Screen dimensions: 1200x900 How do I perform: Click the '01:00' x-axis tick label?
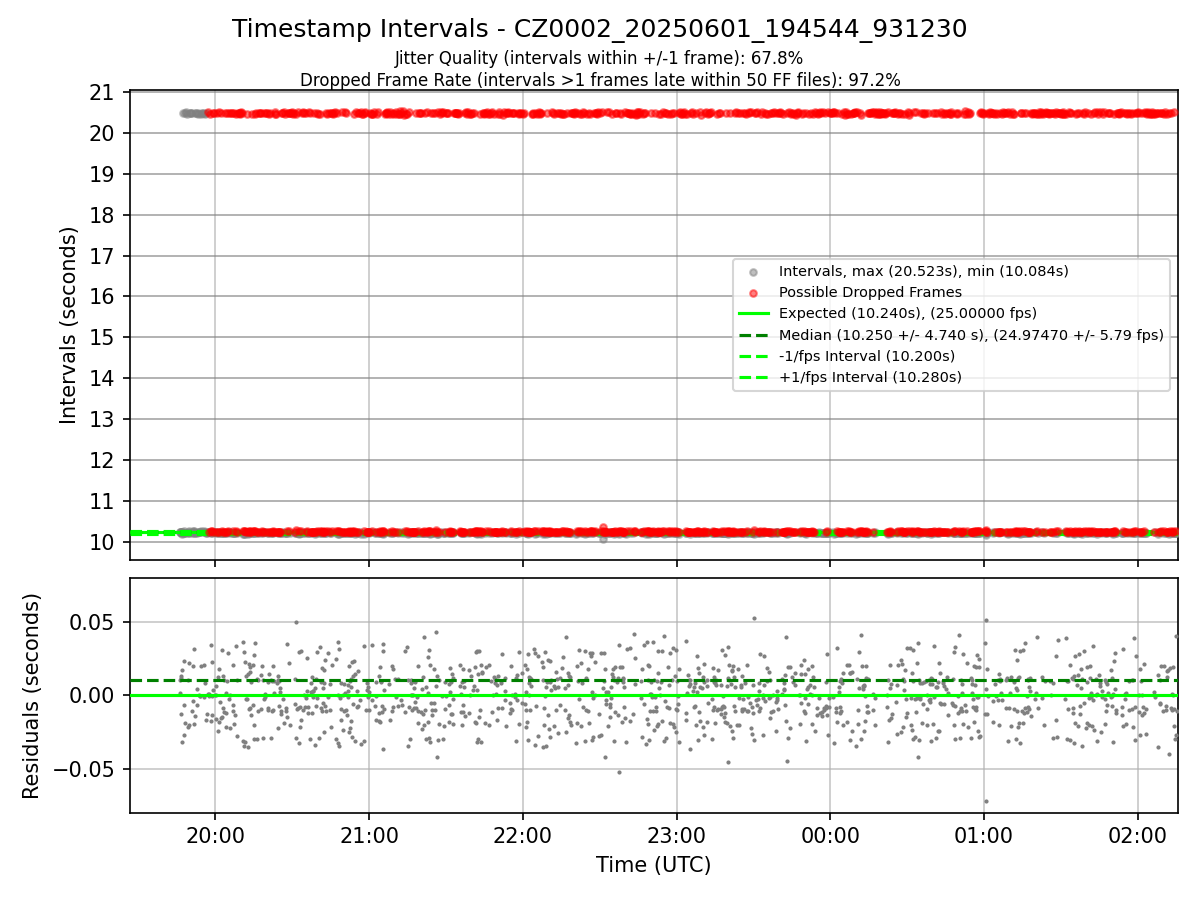pyautogui.click(x=984, y=834)
